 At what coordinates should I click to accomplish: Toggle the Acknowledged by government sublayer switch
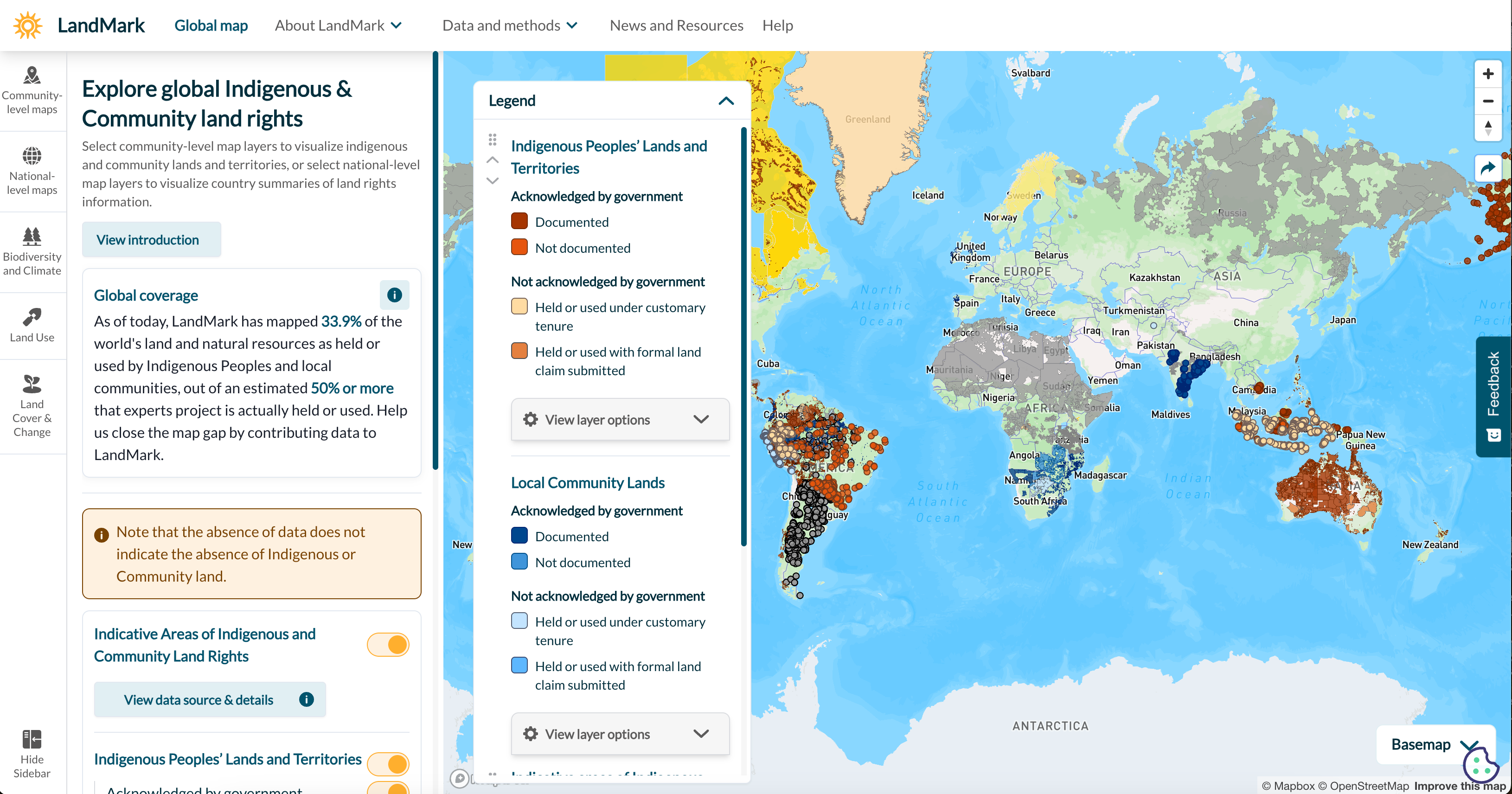coord(388,788)
